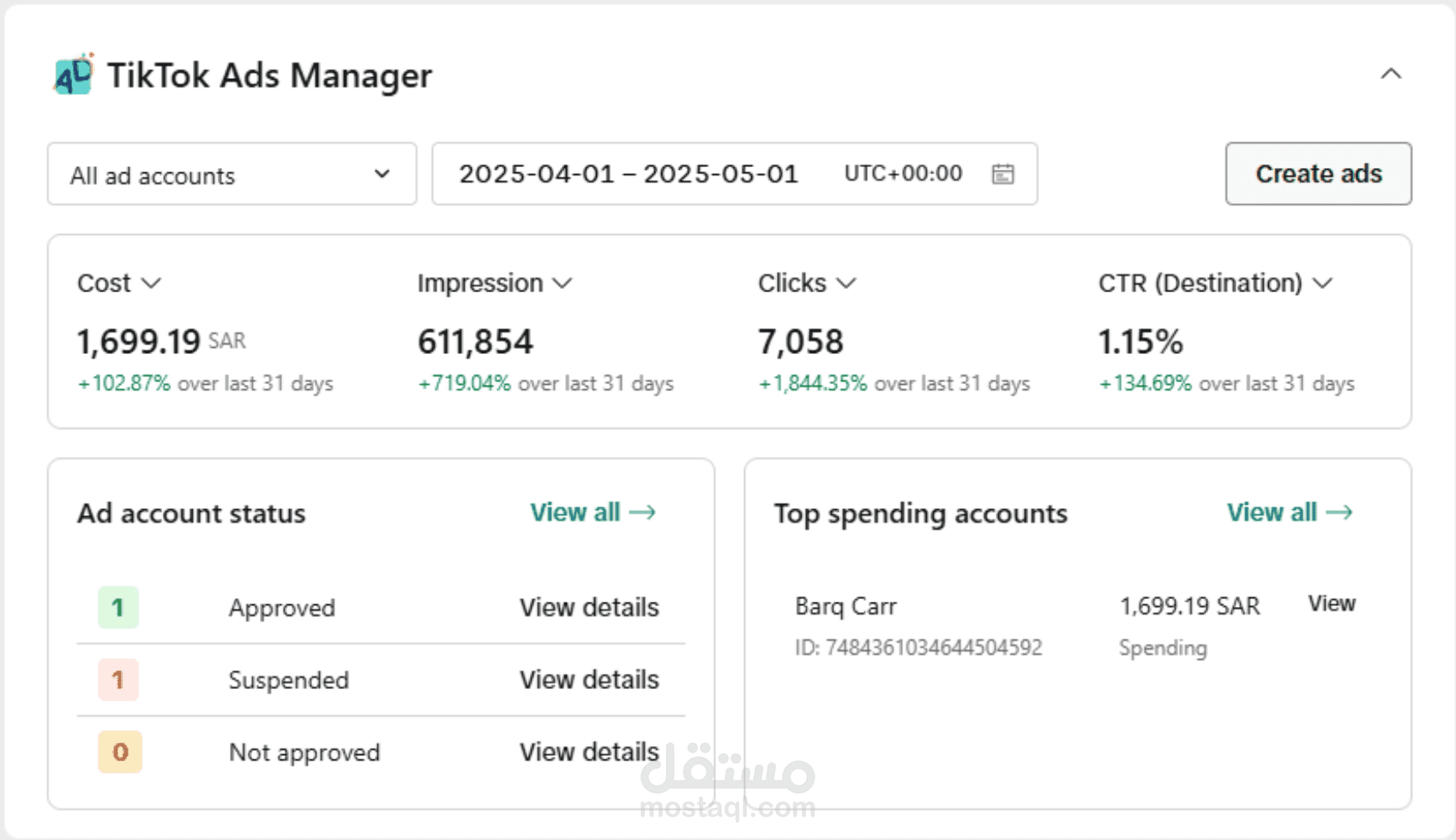This screenshot has height=840, width=1456.
Task: Collapse the TikTok Ads Manager panel
Action: (1391, 75)
